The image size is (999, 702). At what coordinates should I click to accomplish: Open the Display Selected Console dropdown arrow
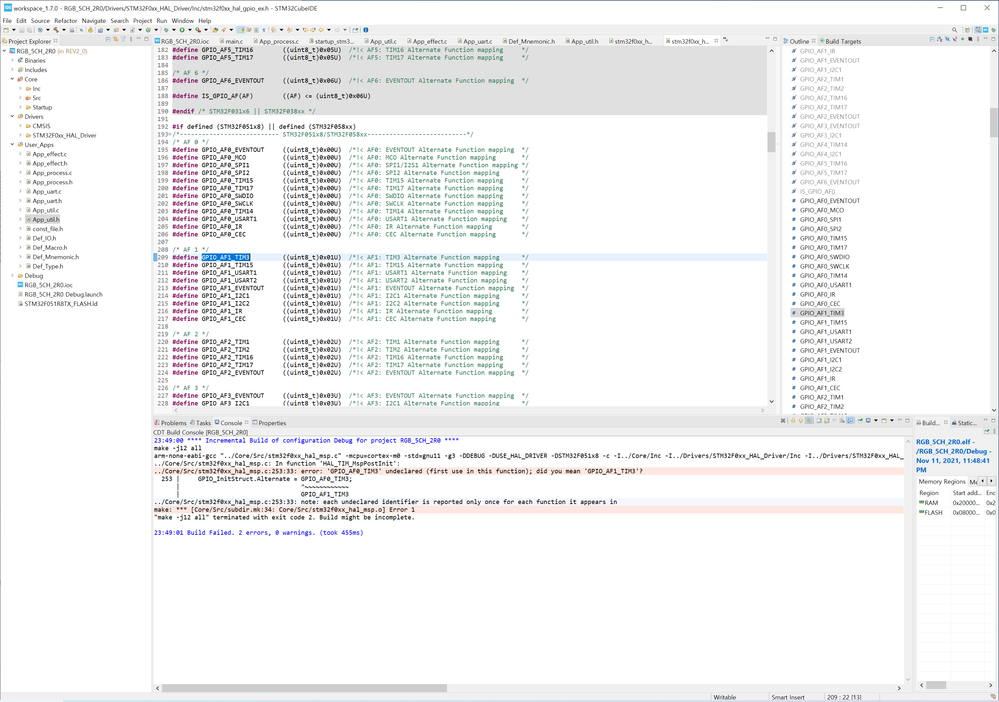(x=875, y=421)
